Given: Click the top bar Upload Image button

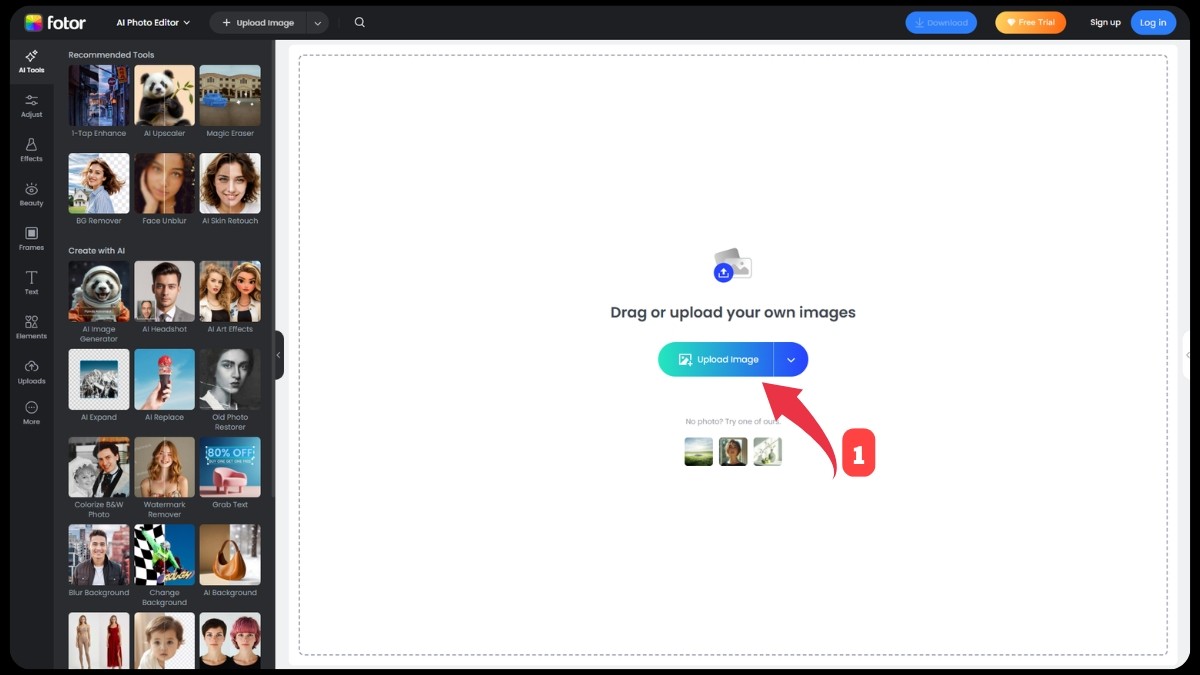Looking at the screenshot, I should pos(257,22).
